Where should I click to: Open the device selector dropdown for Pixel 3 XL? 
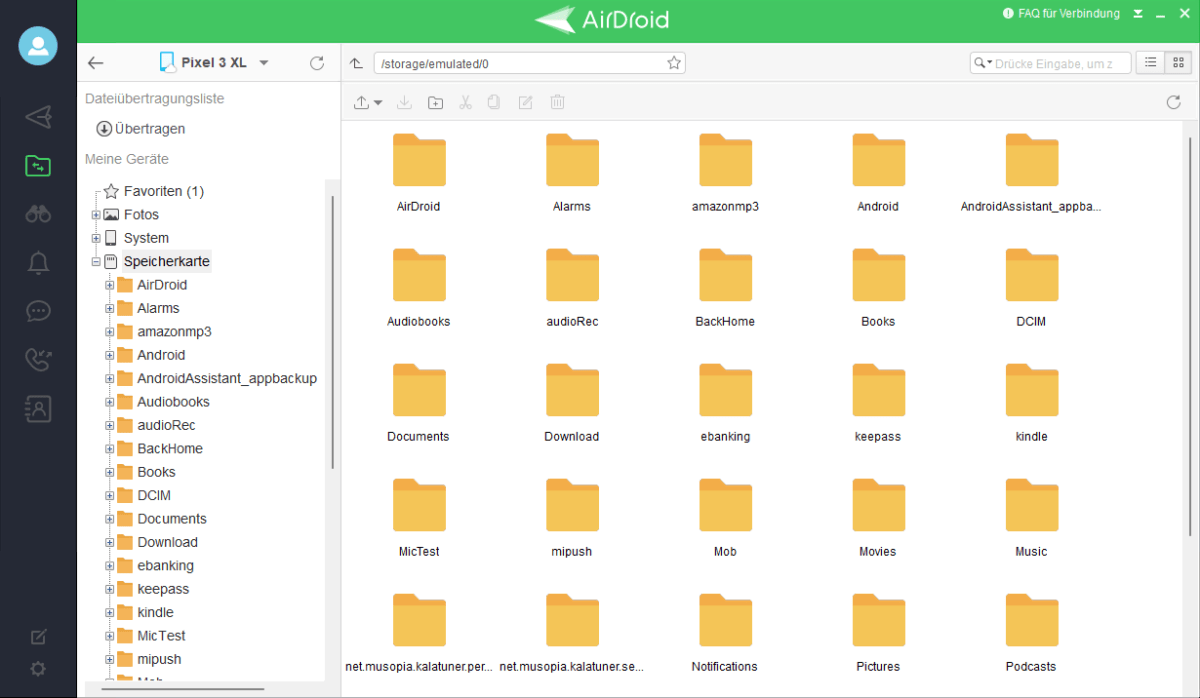point(264,63)
